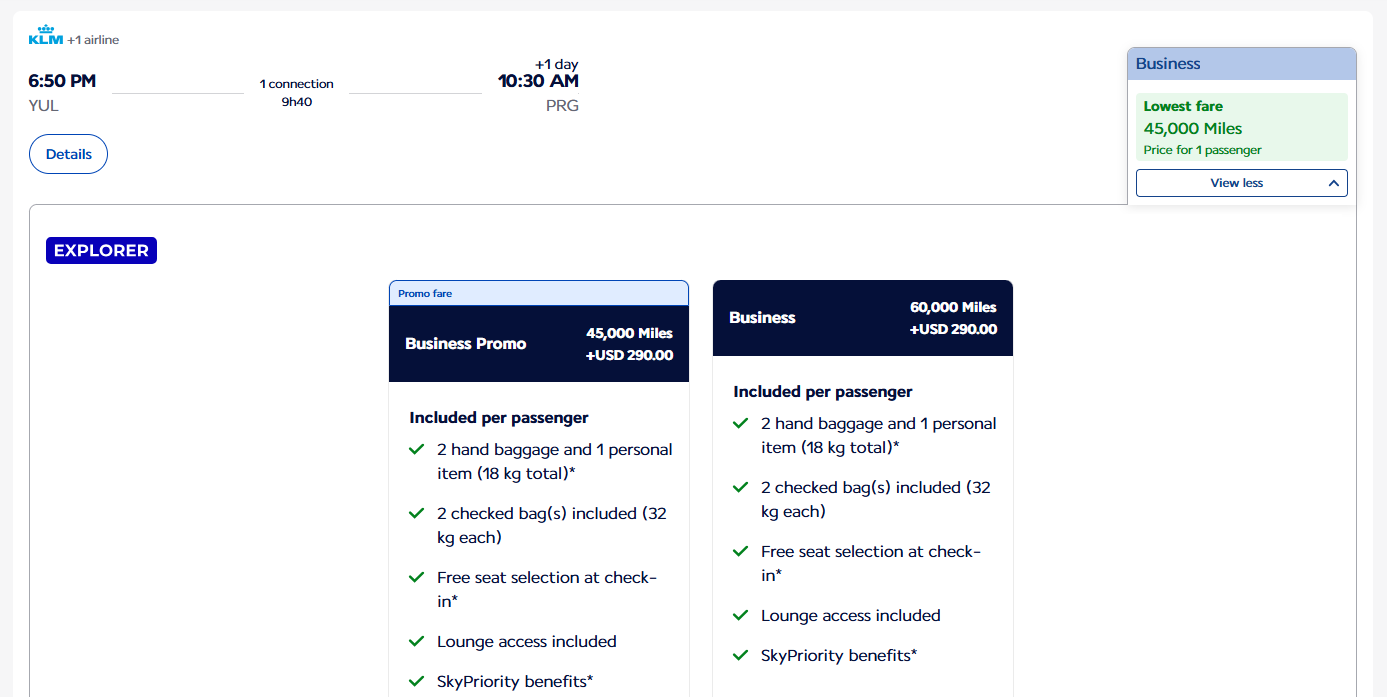
Task: Click the YUL airport code
Action: click(44, 106)
